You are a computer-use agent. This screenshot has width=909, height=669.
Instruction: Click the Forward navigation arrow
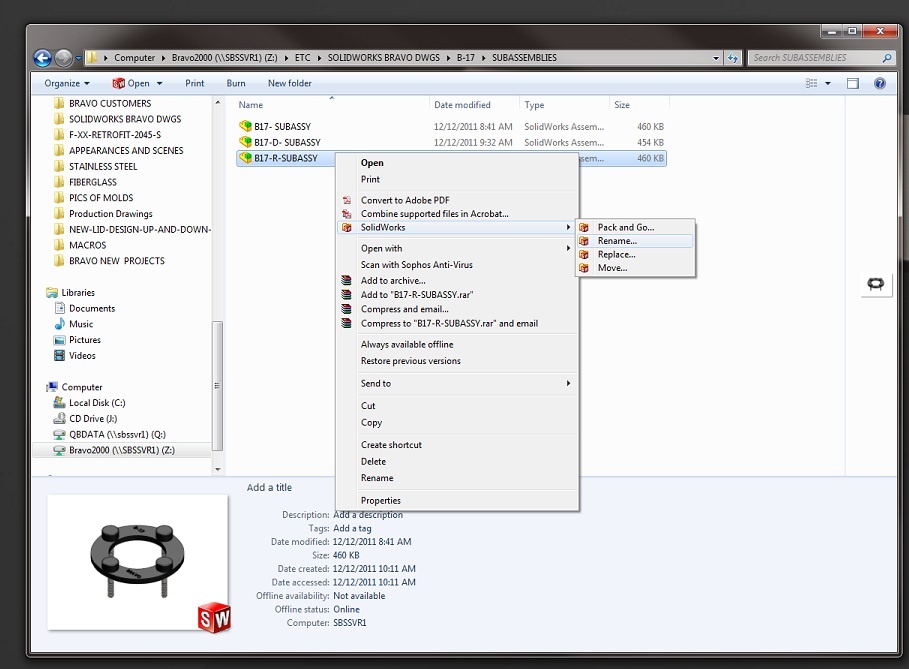click(64, 57)
